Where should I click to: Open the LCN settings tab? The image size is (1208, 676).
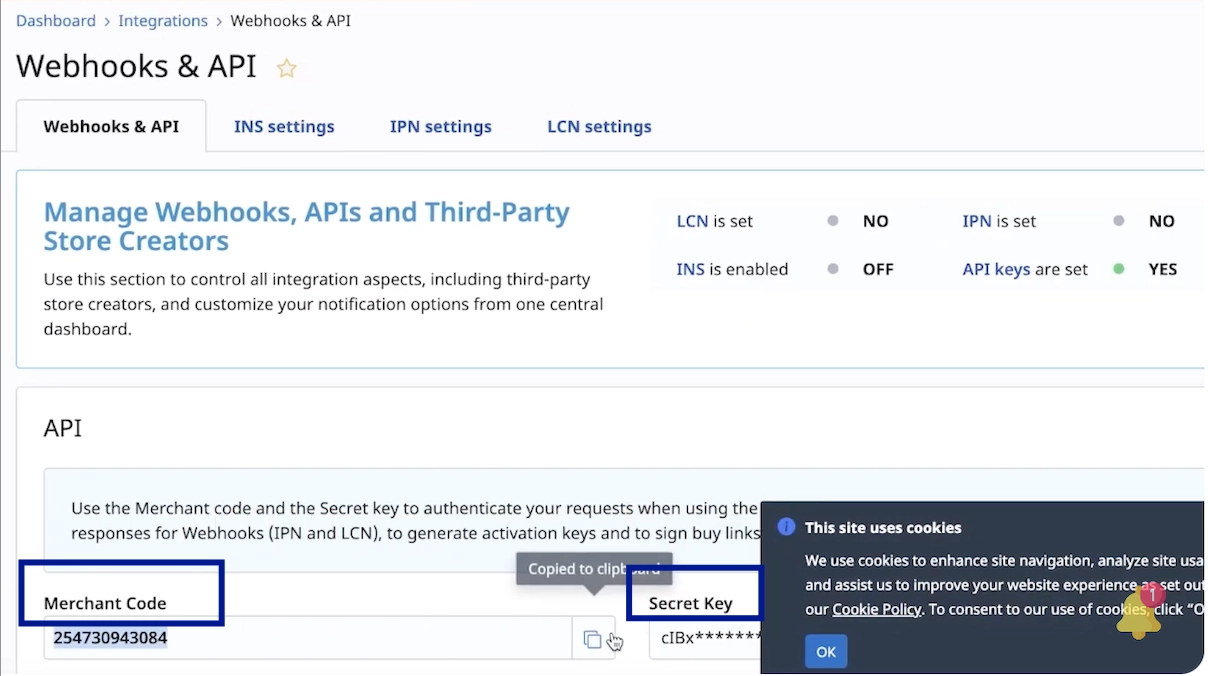pyautogui.click(x=599, y=126)
